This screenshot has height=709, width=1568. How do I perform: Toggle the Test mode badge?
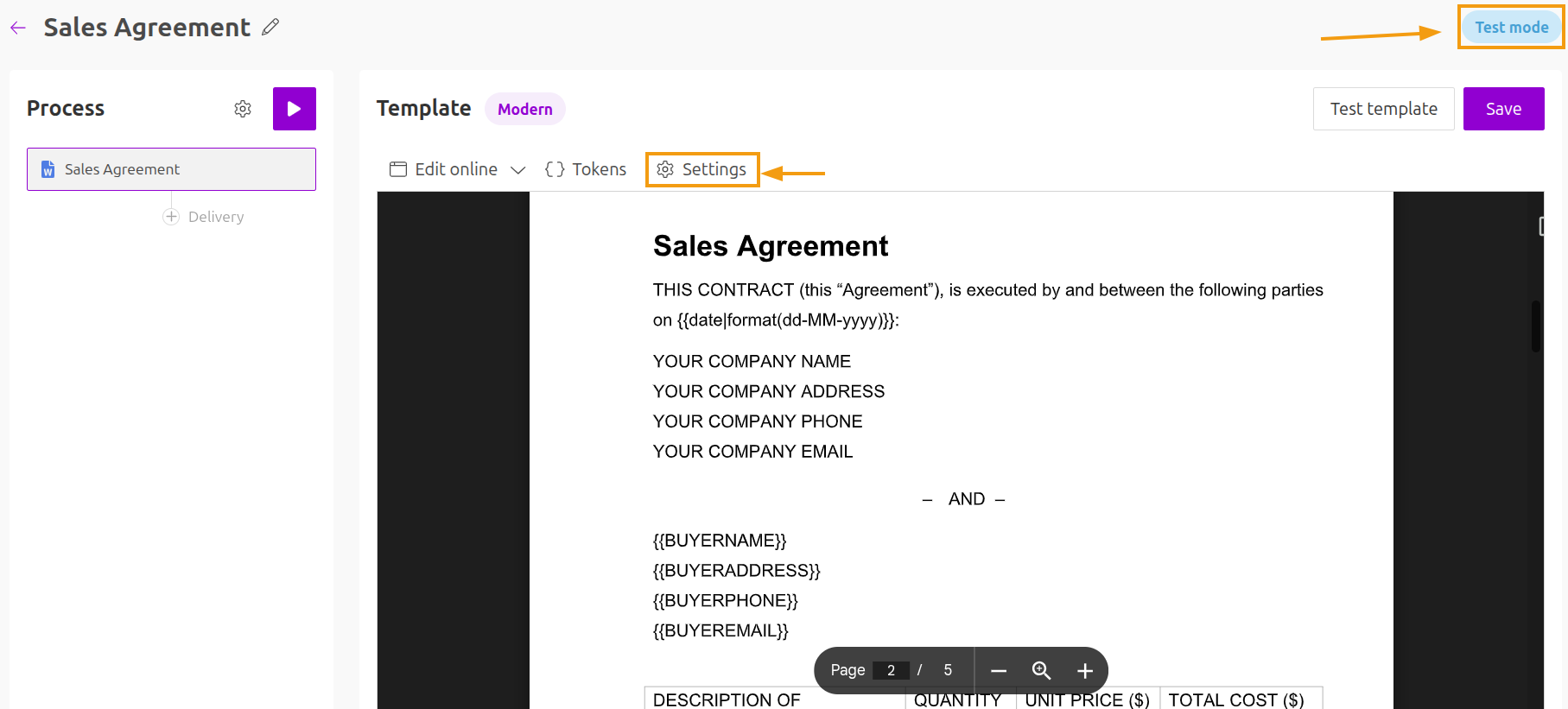(x=1511, y=28)
